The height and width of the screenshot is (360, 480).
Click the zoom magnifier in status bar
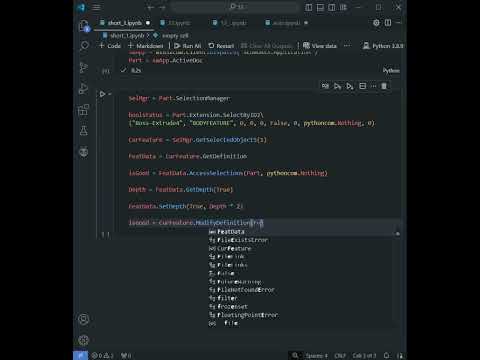(295, 356)
